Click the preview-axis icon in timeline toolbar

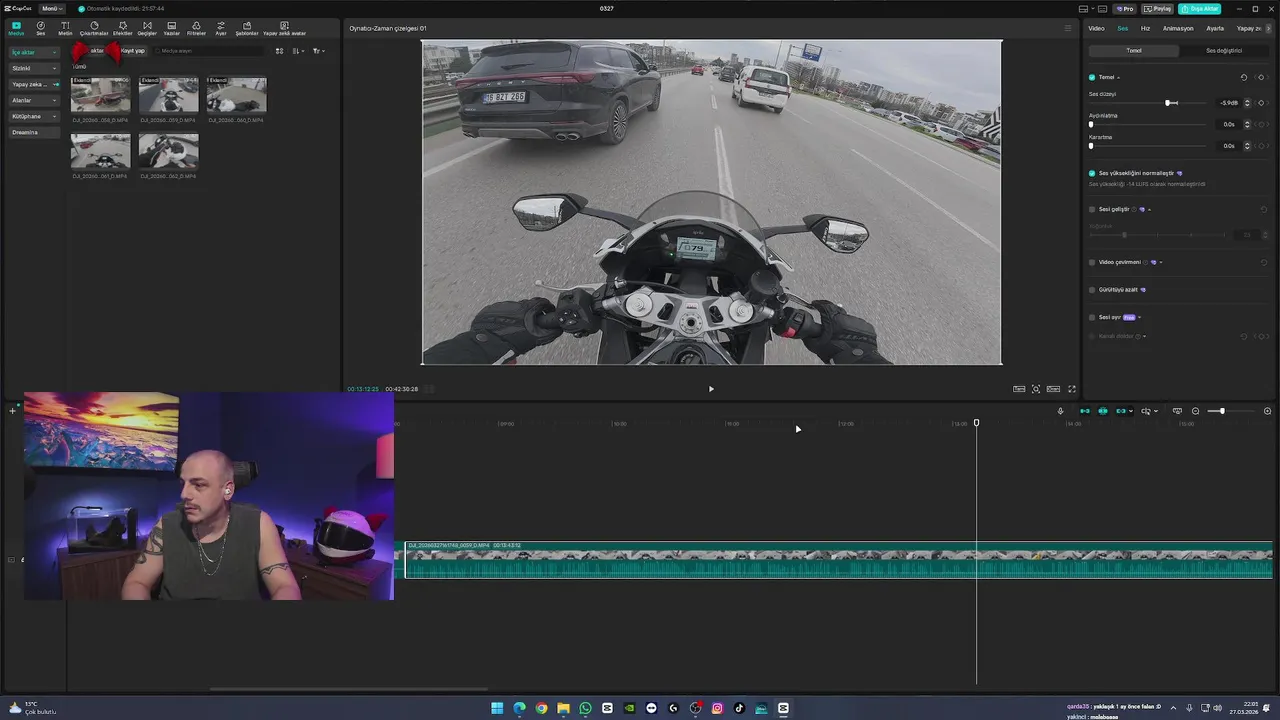pos(1177,411)
